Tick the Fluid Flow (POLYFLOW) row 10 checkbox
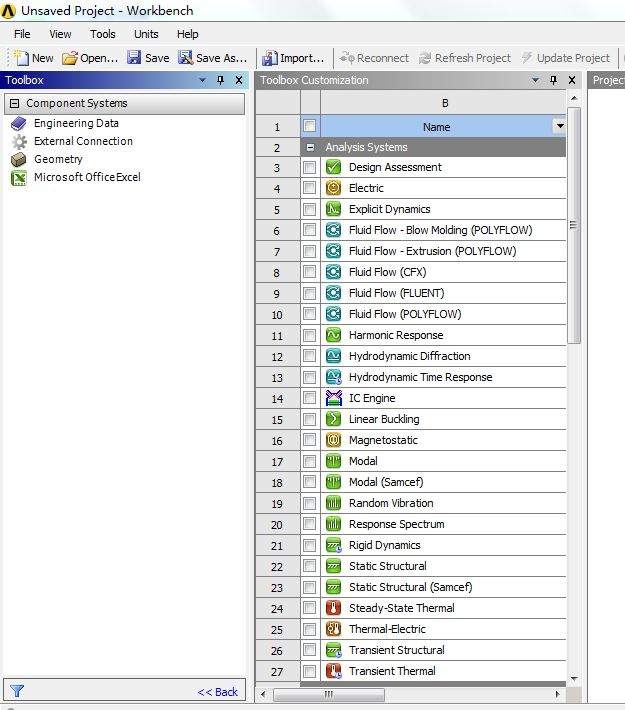Viewport: 625px width, 710px height. click(x=310, y=314)
